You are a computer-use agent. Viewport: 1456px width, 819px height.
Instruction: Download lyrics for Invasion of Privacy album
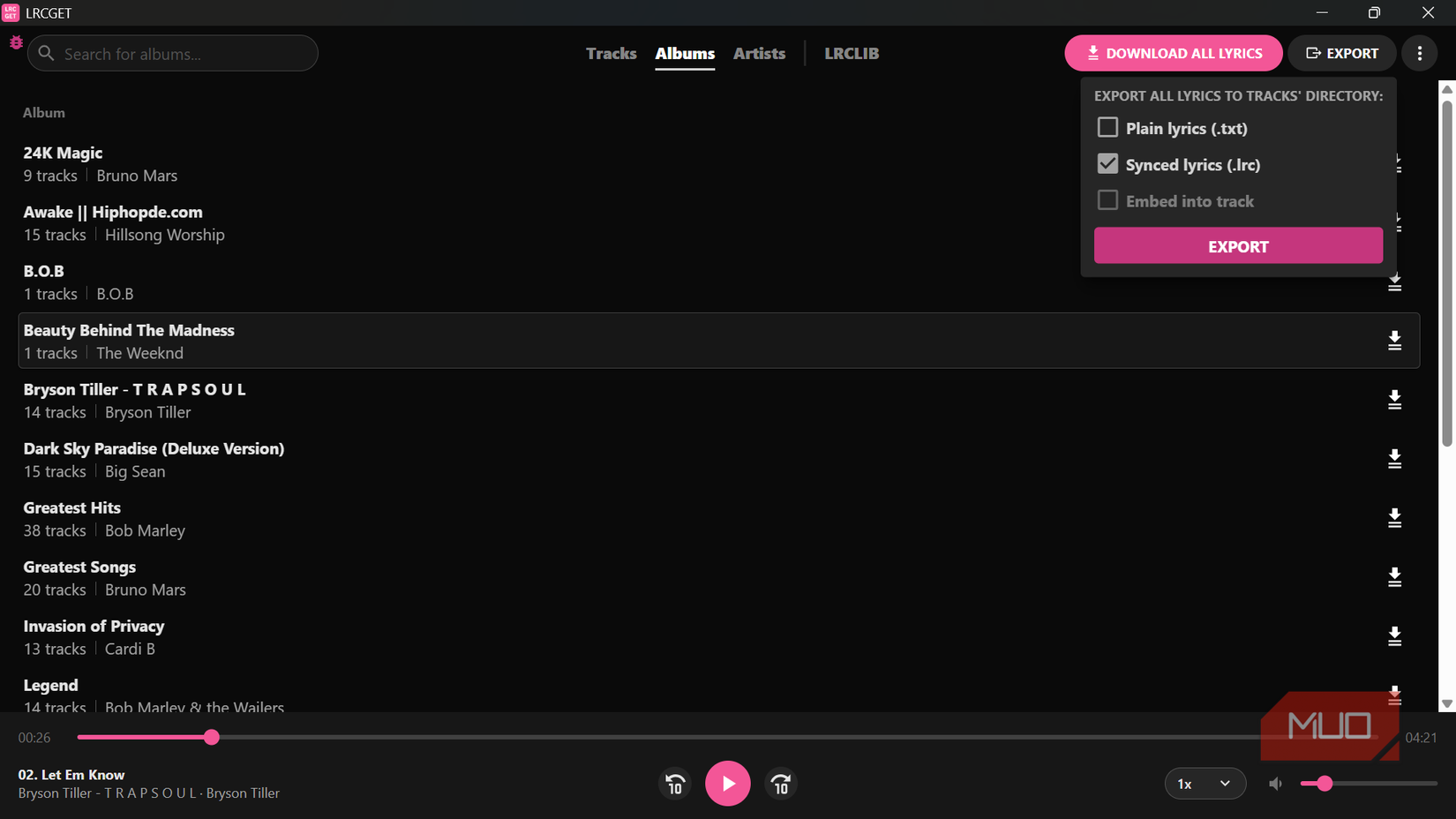1394,636
